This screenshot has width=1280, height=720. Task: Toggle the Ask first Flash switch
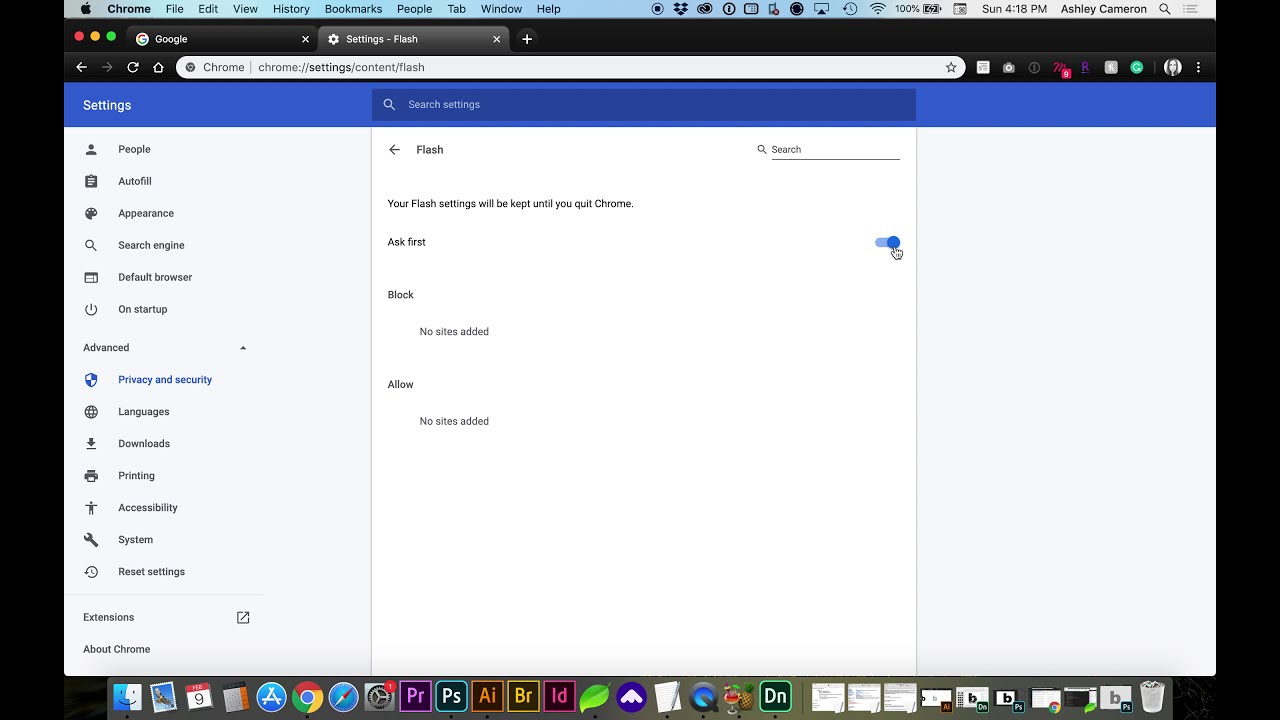point(887,242)
